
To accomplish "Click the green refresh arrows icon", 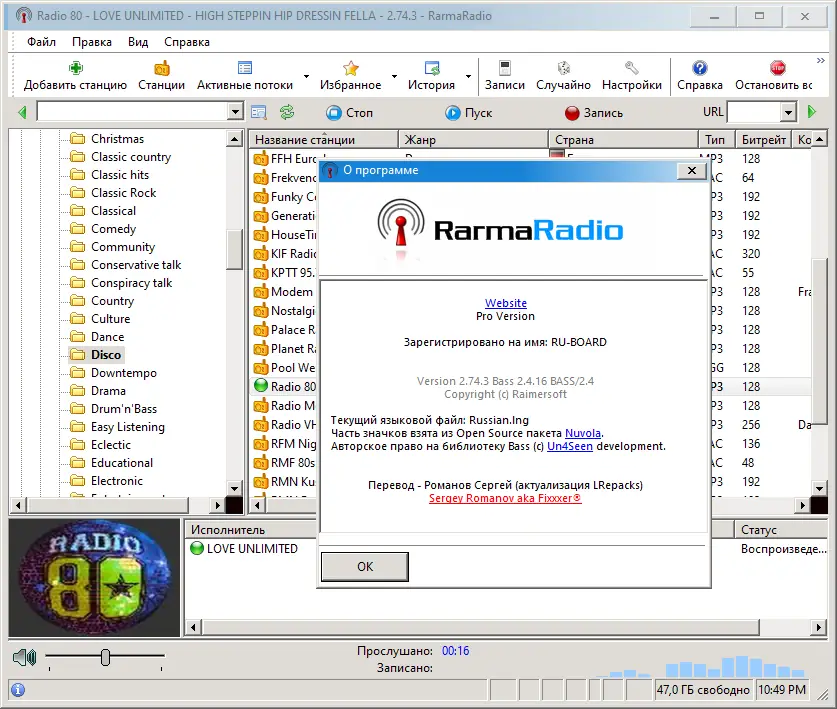I will (287, 112).
